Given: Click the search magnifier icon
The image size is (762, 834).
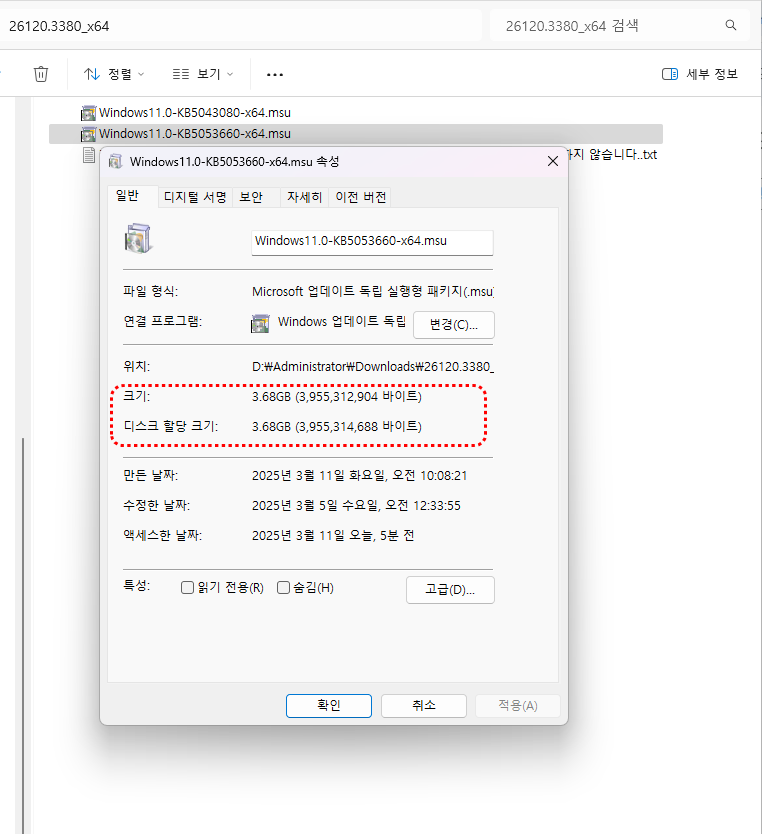Looking at the screenshot, I should pyautogui.click(x=731, y=25).
